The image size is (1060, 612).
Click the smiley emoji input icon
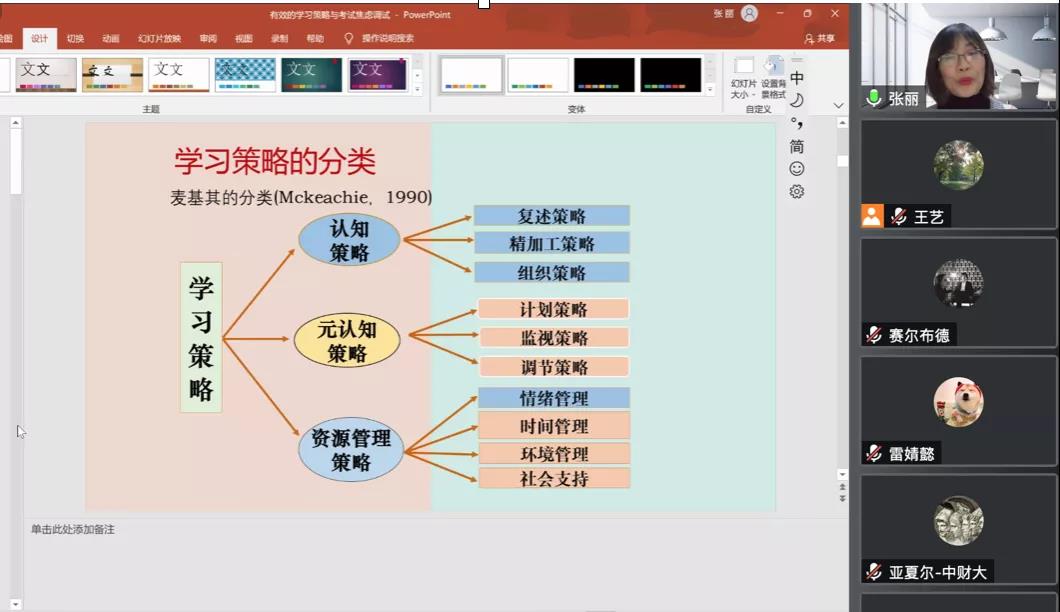(x=797, y=168)
